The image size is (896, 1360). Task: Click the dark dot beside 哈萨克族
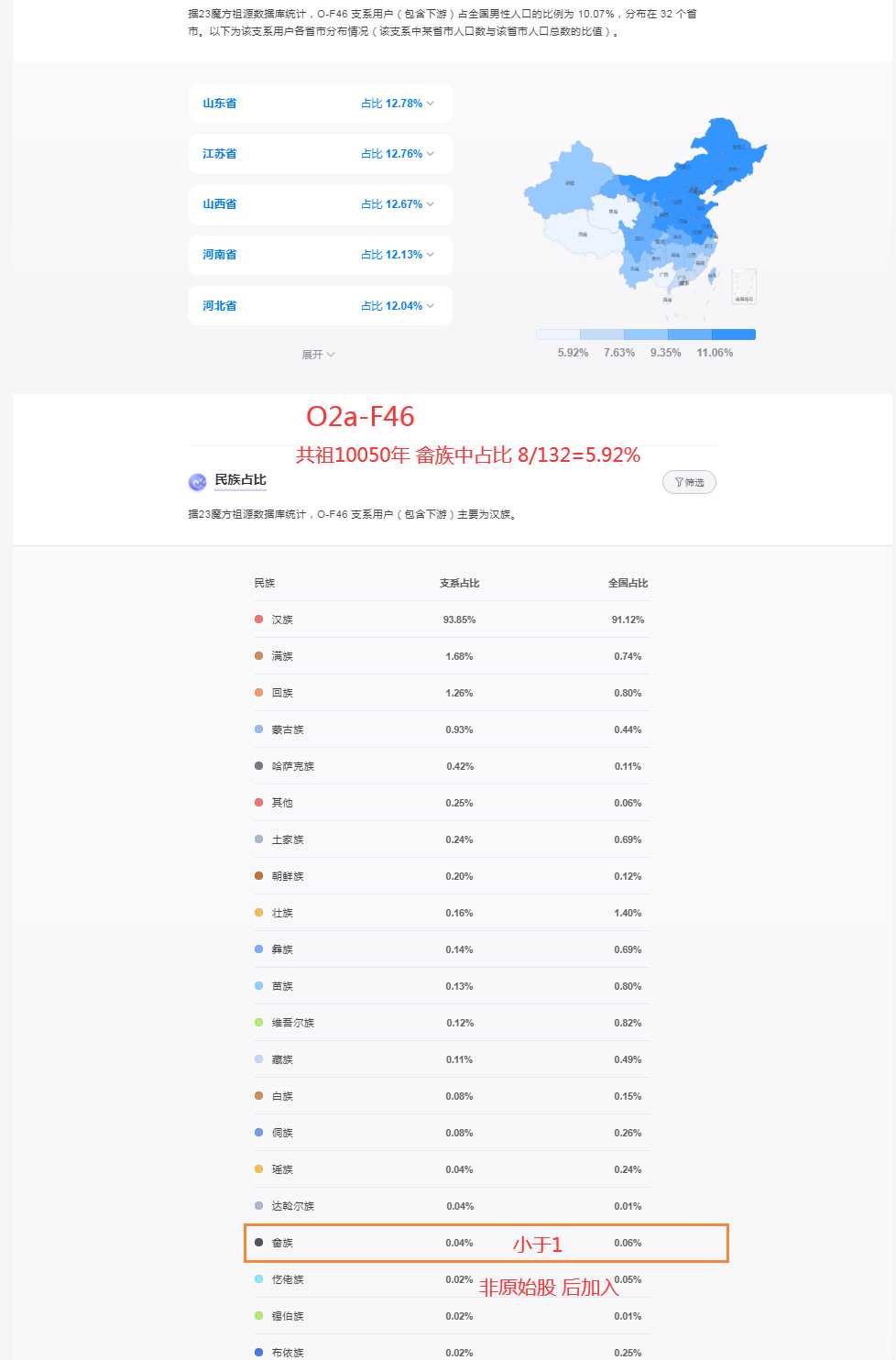point(258,766)
